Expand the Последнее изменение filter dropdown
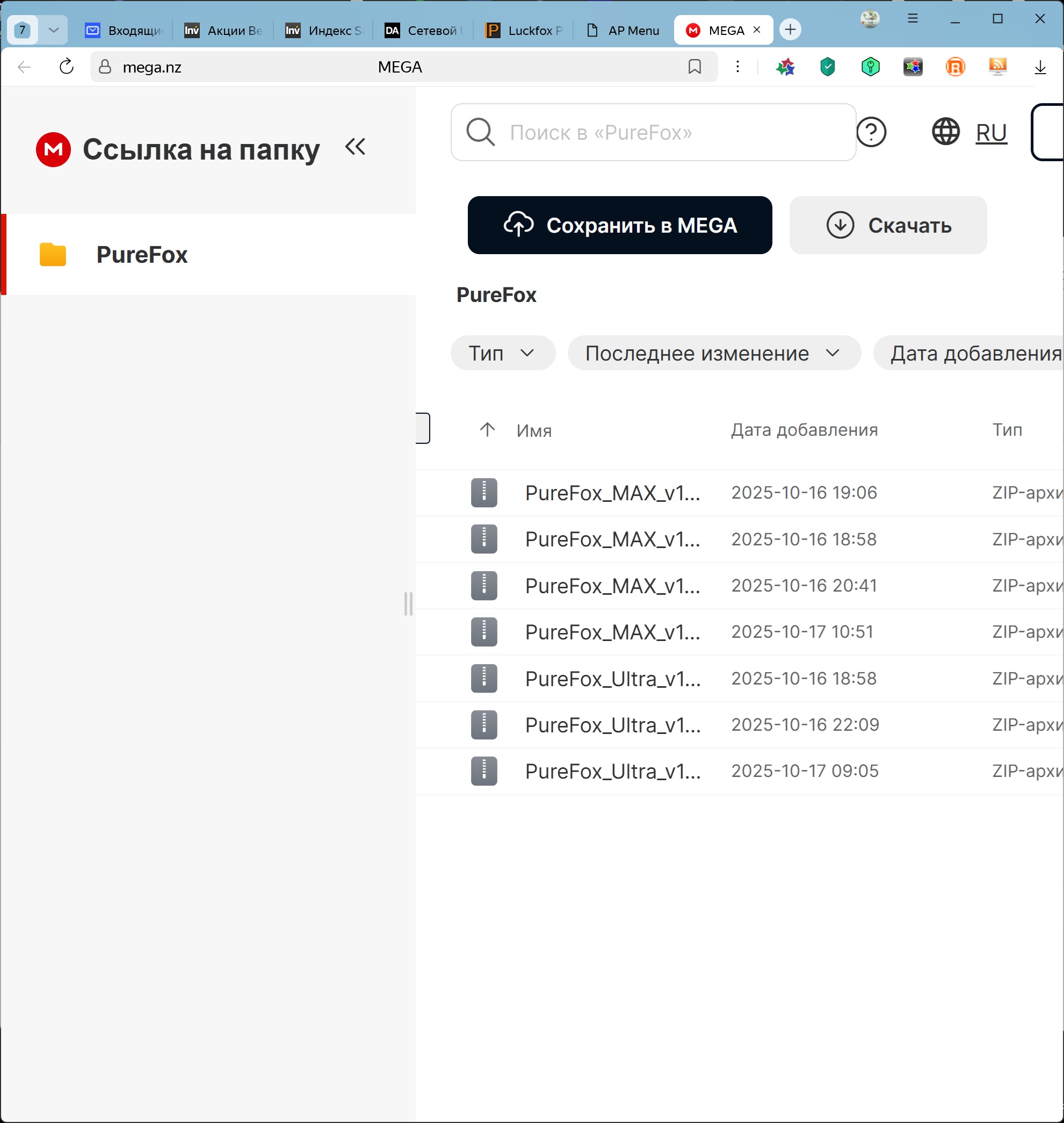The image size is (1064, 1123). click(713, 353)
